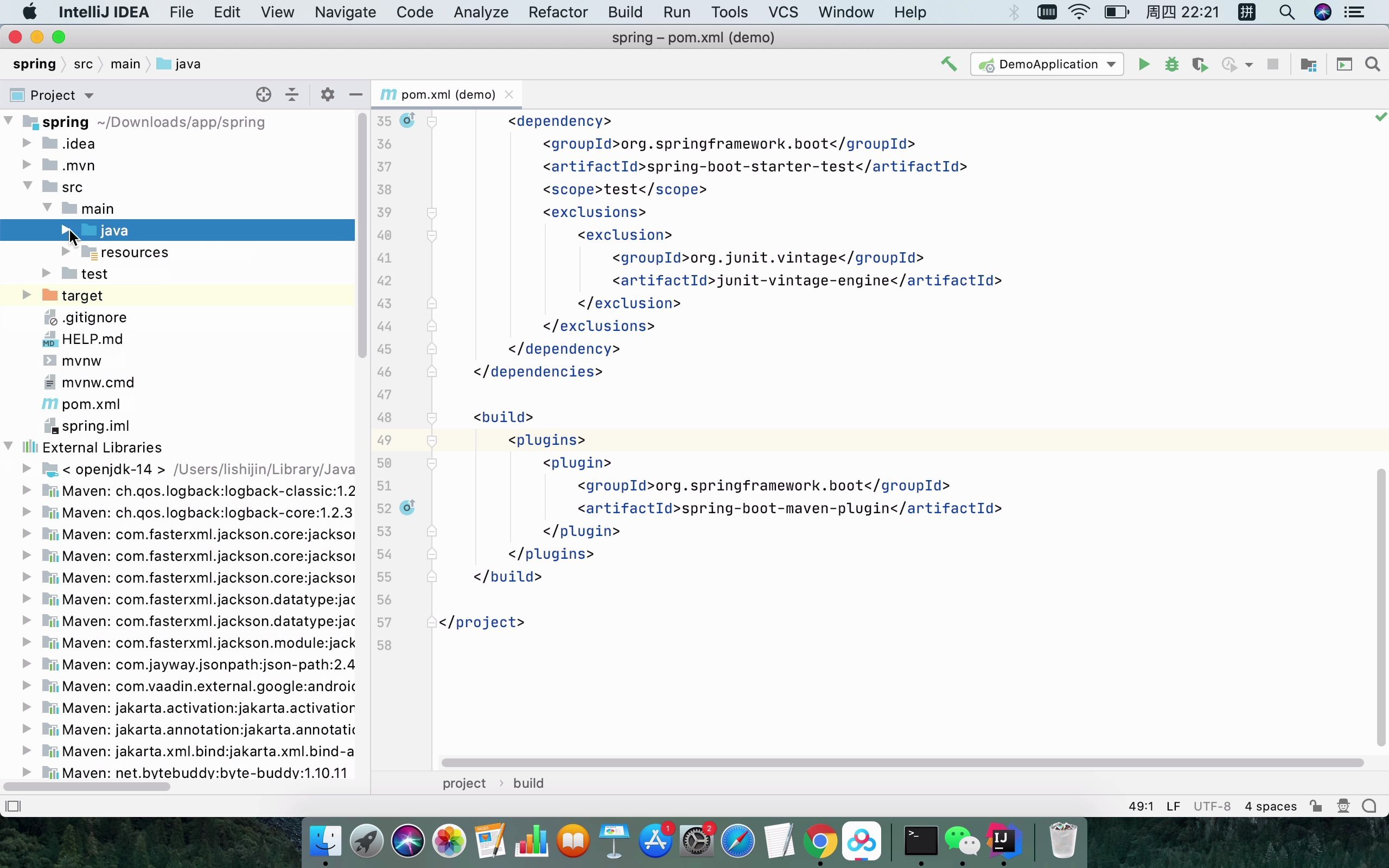Open Project Structure icon in toolbar
This screenshot has width=1389, height=868.
pyautogui.click(x=1308, y=65)
